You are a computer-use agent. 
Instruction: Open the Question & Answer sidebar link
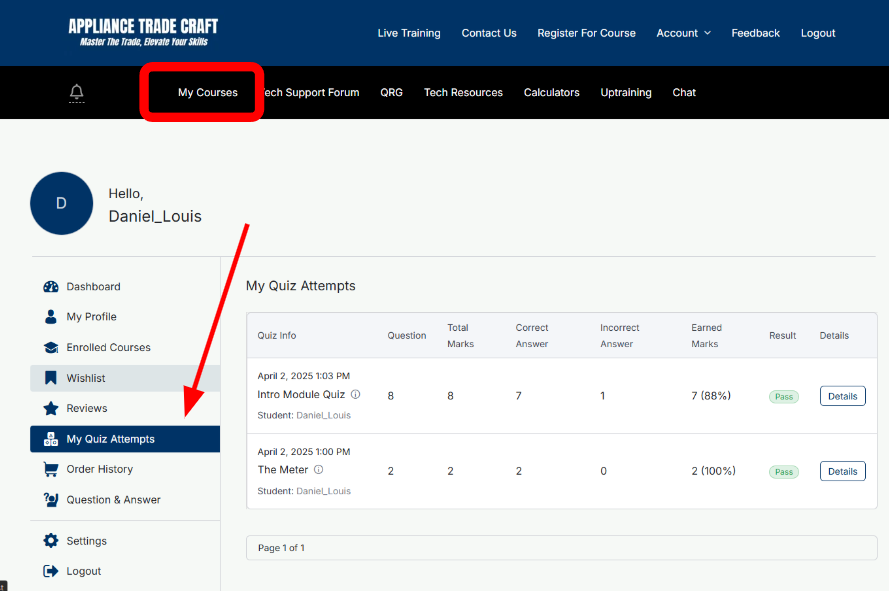click(113, 500)
